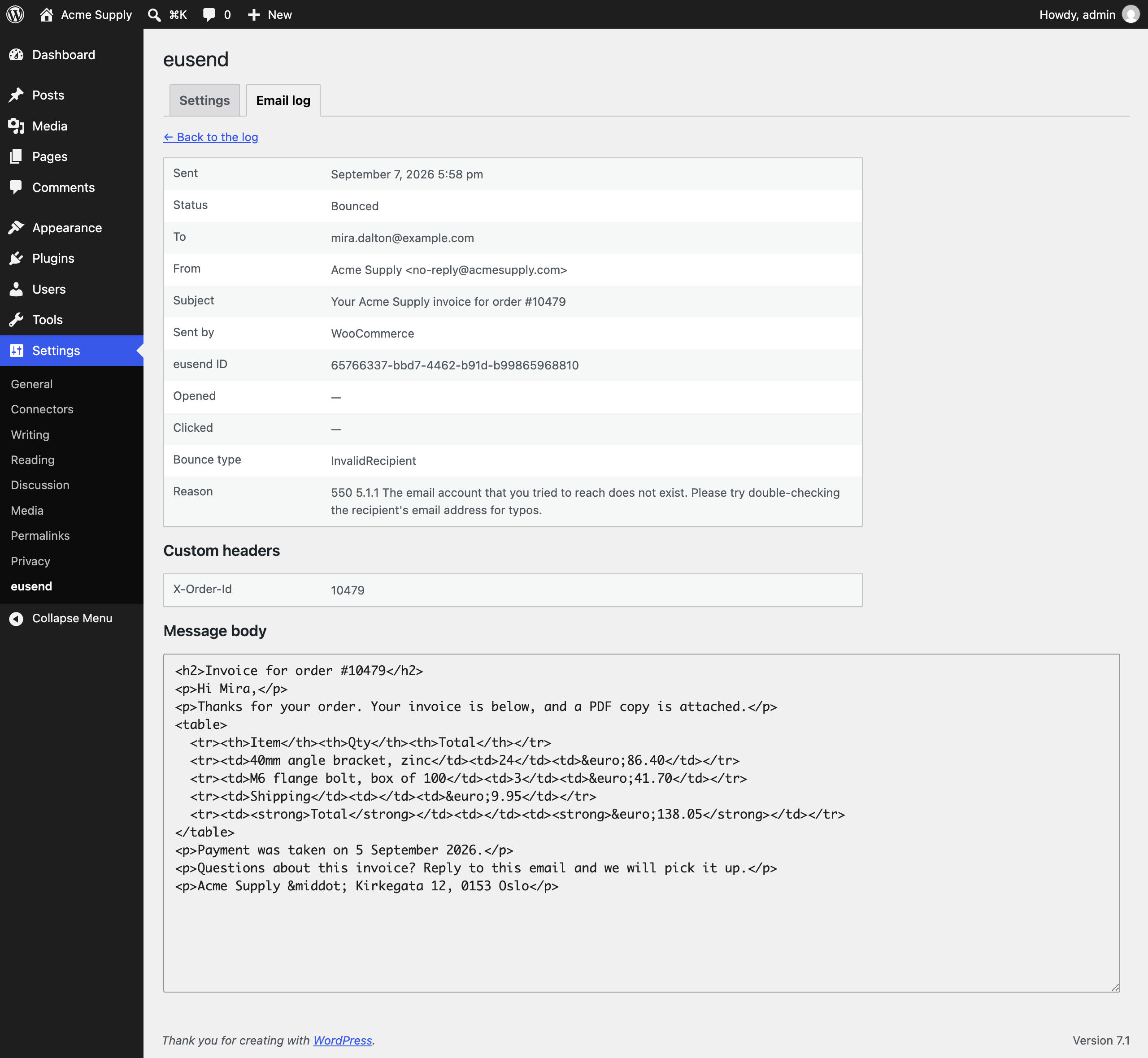Click the admin avatar icon

pos(1130,14)
